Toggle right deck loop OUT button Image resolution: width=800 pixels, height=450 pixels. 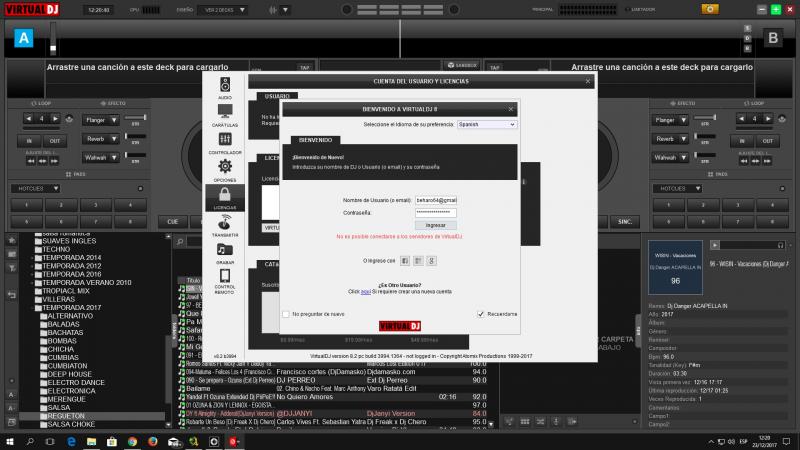coord(767,141)
